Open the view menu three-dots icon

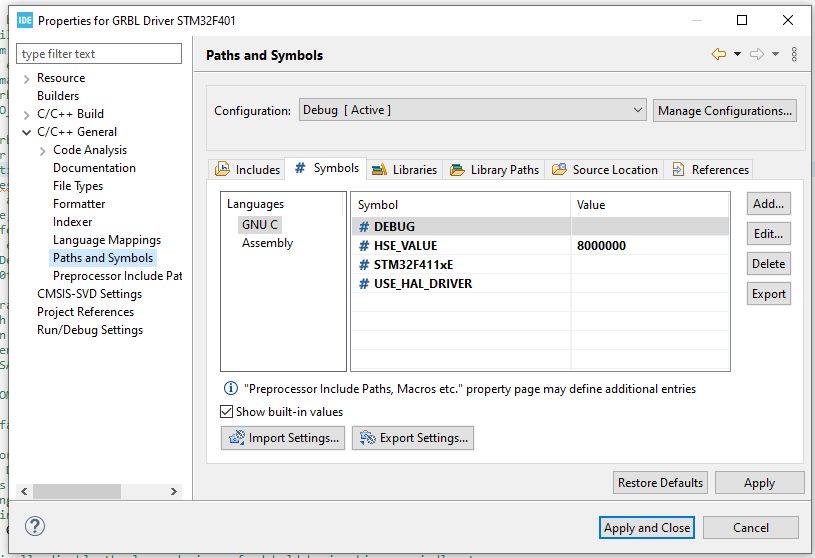coord(794,54)
